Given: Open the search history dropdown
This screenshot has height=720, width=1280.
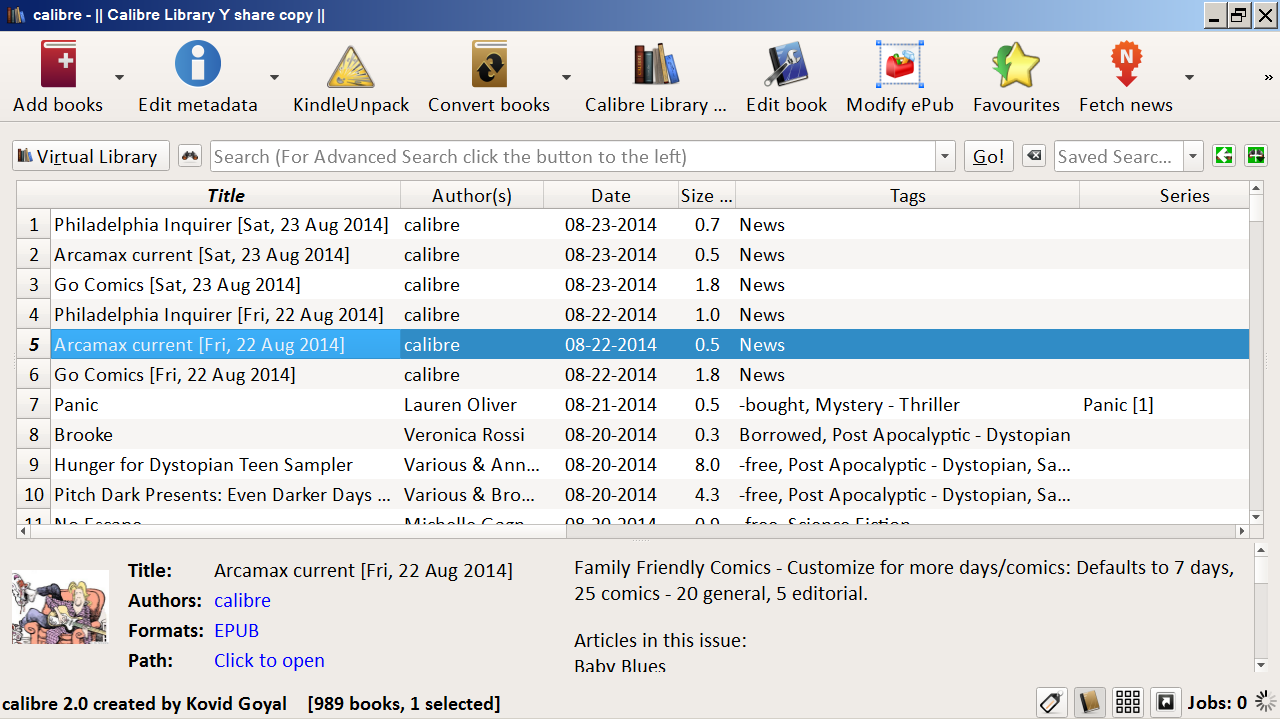Looking at the screenshot, I should point(946,156).
